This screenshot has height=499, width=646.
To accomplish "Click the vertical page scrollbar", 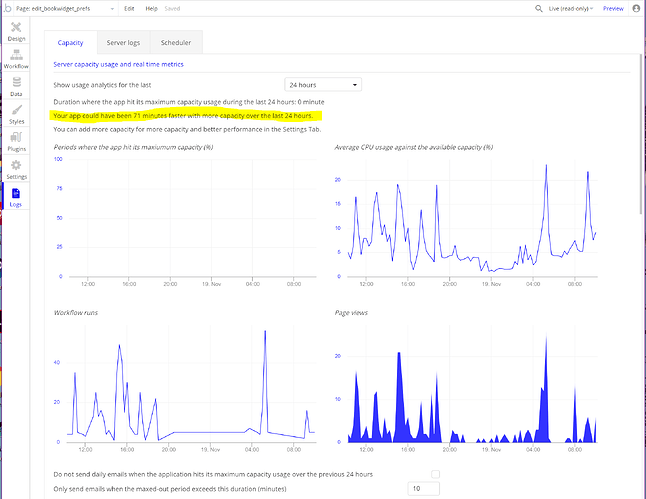I will pos(641,134).
